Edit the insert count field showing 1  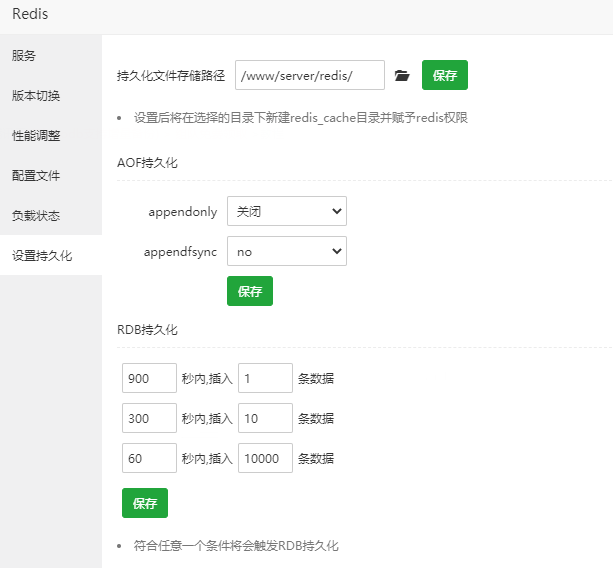(x=265, y=378)
